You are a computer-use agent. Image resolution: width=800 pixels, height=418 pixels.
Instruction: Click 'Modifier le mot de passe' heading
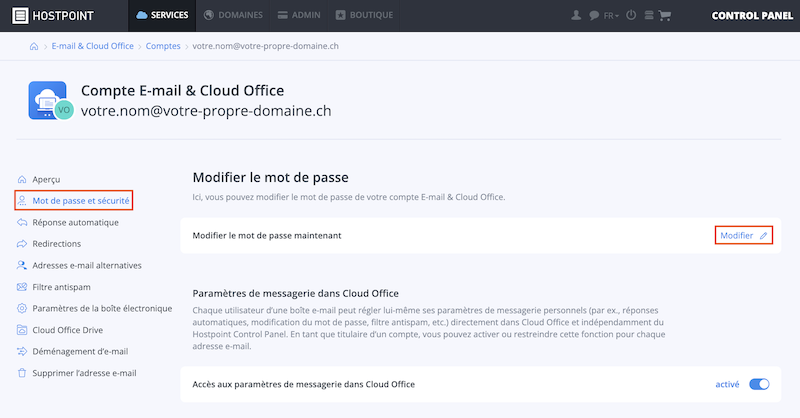pyautogui.click(x=270, y=178)
